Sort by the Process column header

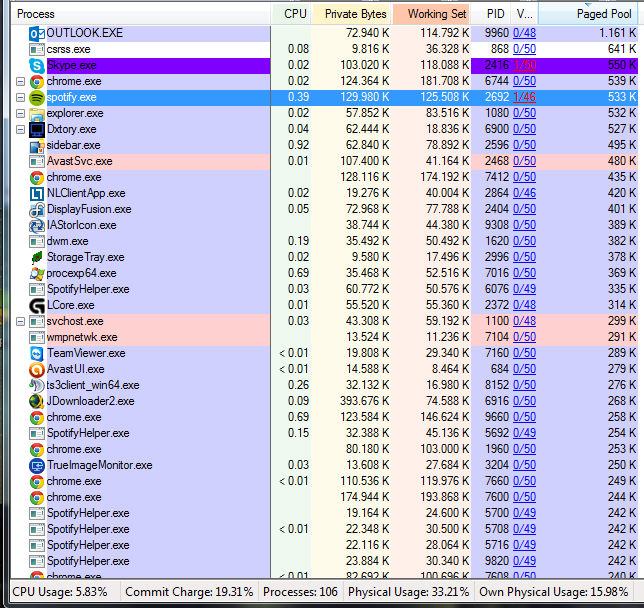141,14
